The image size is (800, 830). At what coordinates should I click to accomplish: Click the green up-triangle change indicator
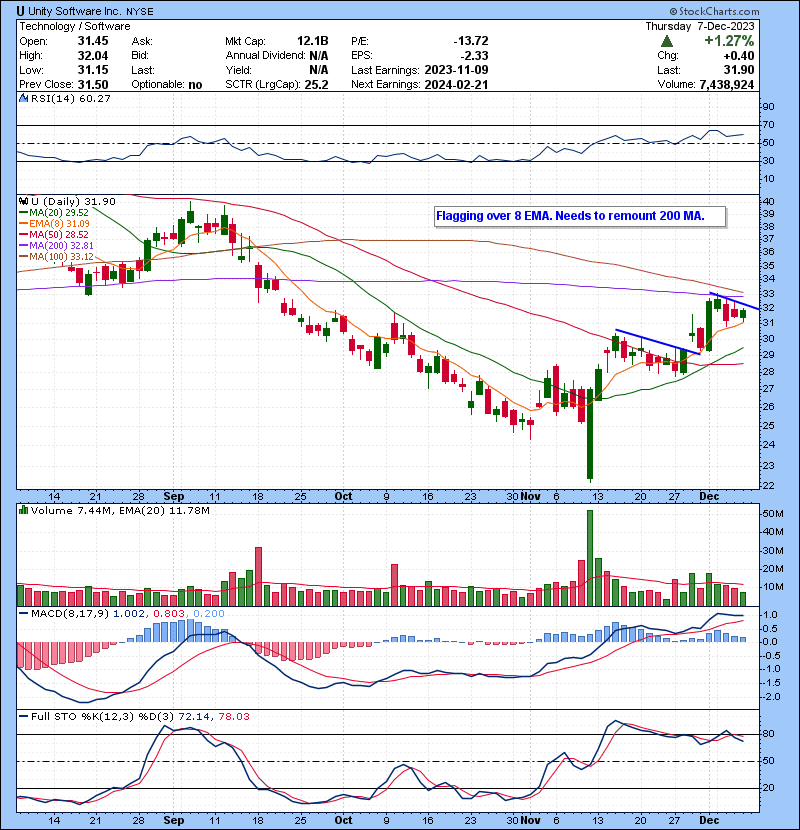667,41
